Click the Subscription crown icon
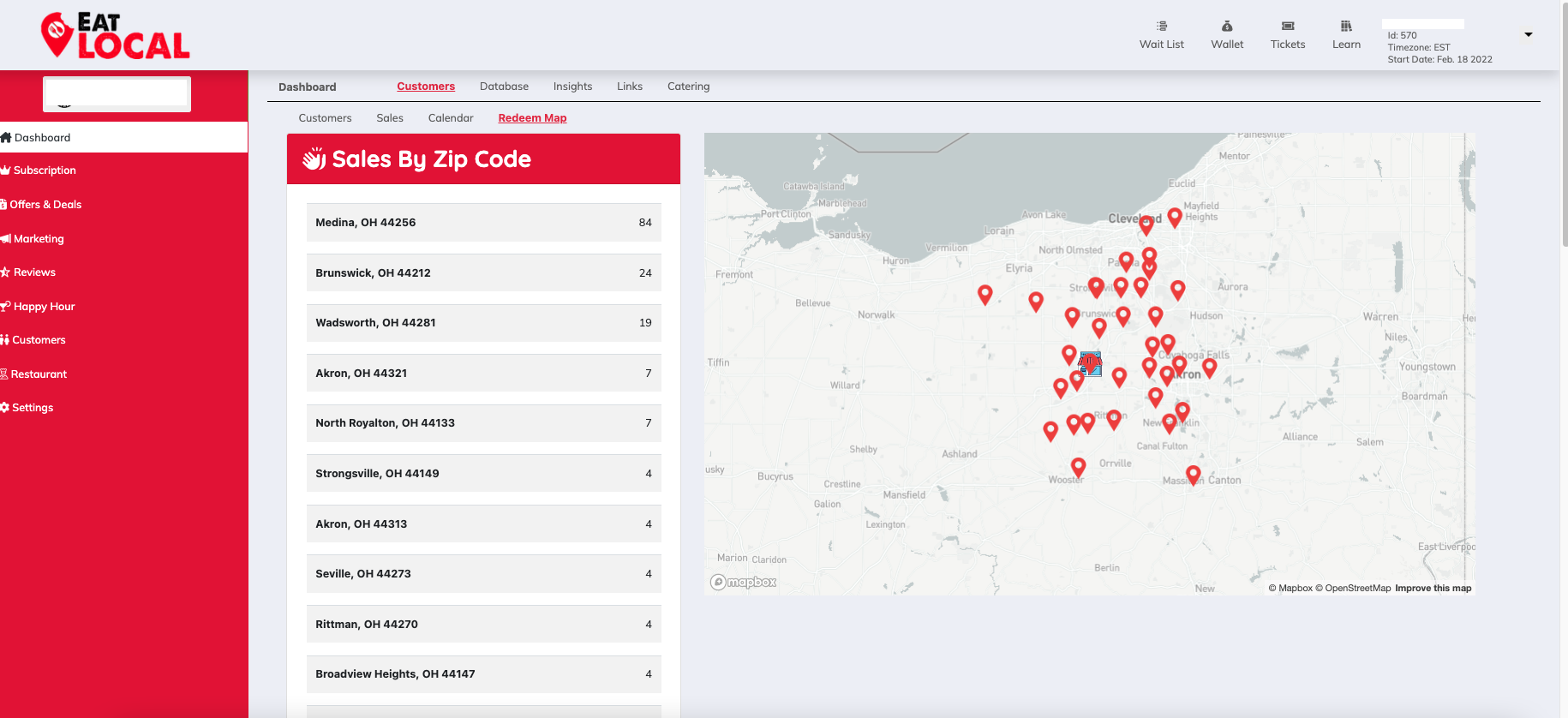 (5, 171)
